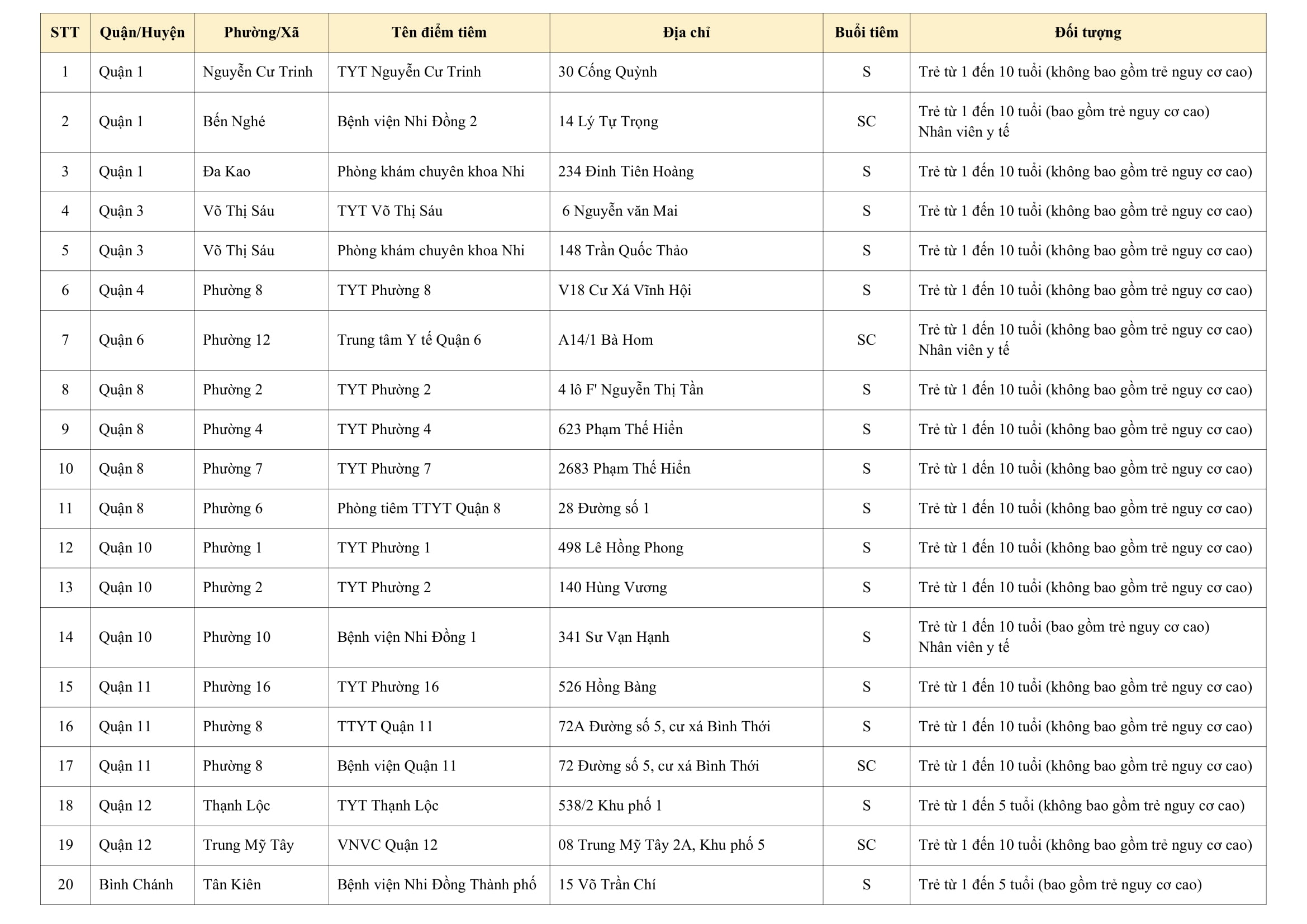1307x924 pixels.
Task: Click "Trung tâm Y tế Quận 6"
Action: click(x=408, y=340)
